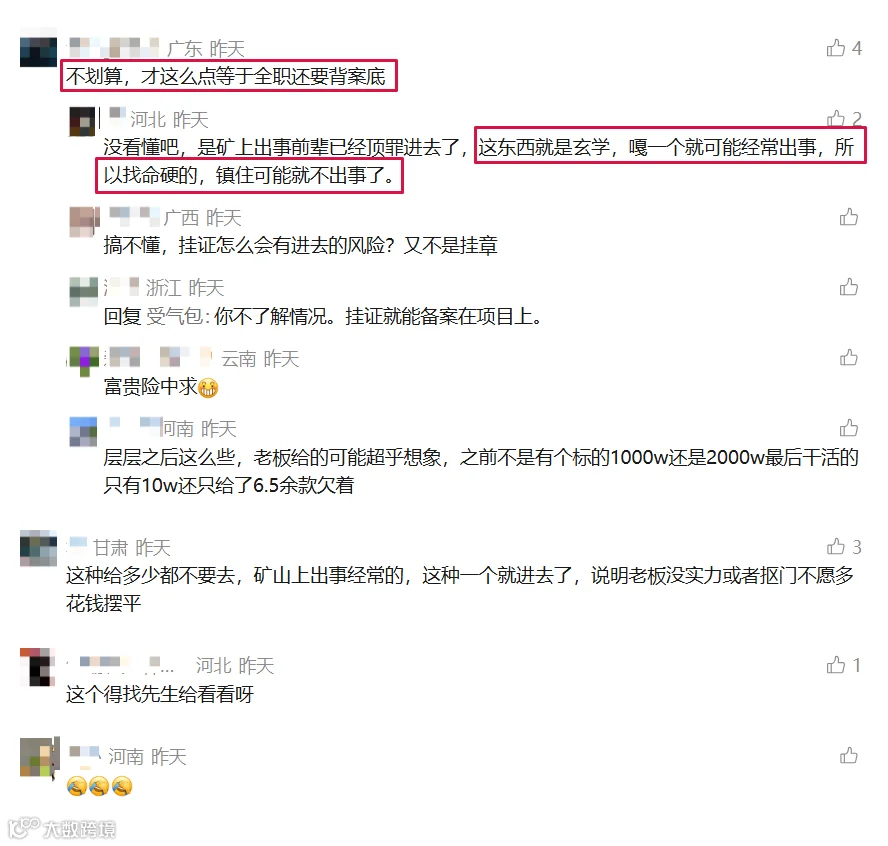Click the 受气包 username in the Zhejiang reply
Image resolution: width=888 pixels, height=846 pixels.
174,316
